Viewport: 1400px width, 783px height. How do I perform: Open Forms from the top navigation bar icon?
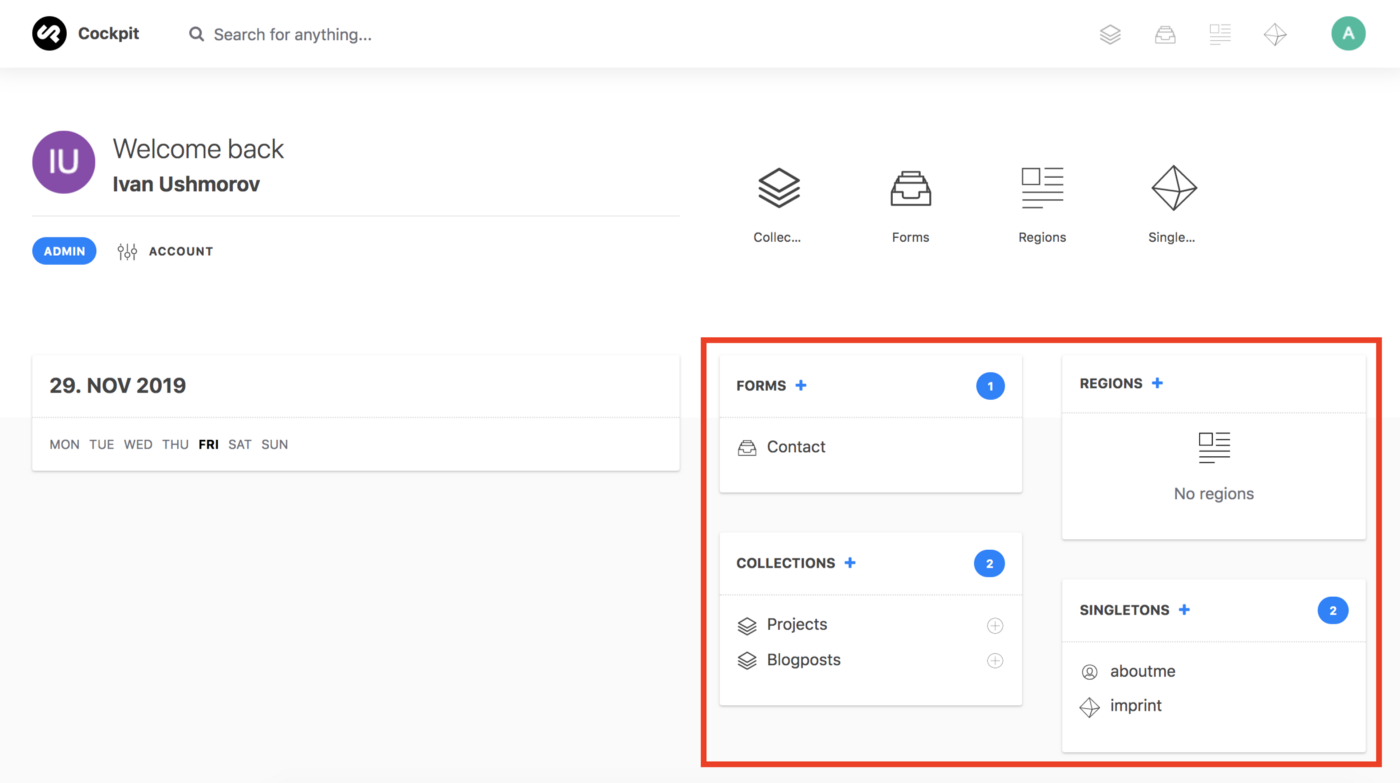[x=1165, y=35]
